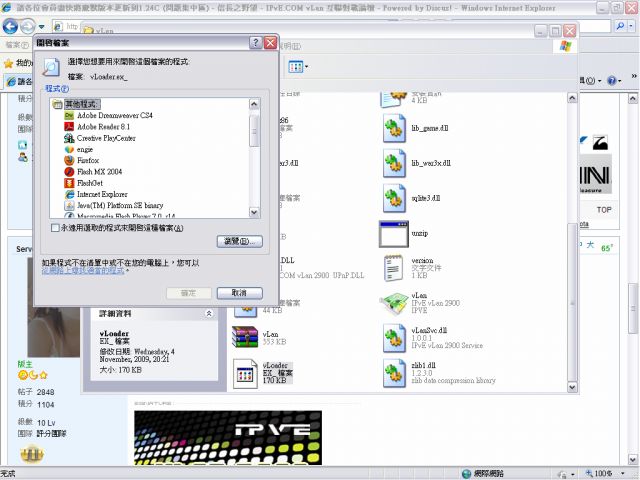Open the web lookup link in dialog
640x480 pixels.
click(x=83, y=271)
